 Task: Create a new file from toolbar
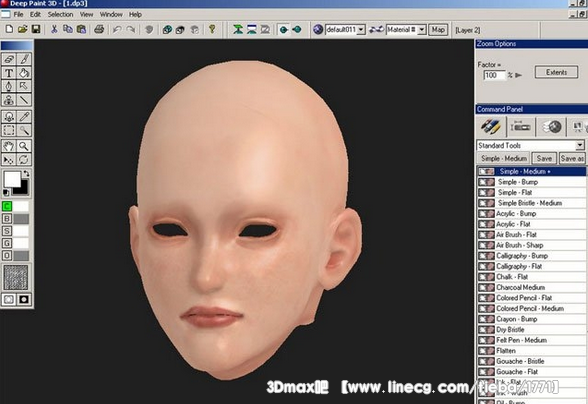[x=9, y=29]
